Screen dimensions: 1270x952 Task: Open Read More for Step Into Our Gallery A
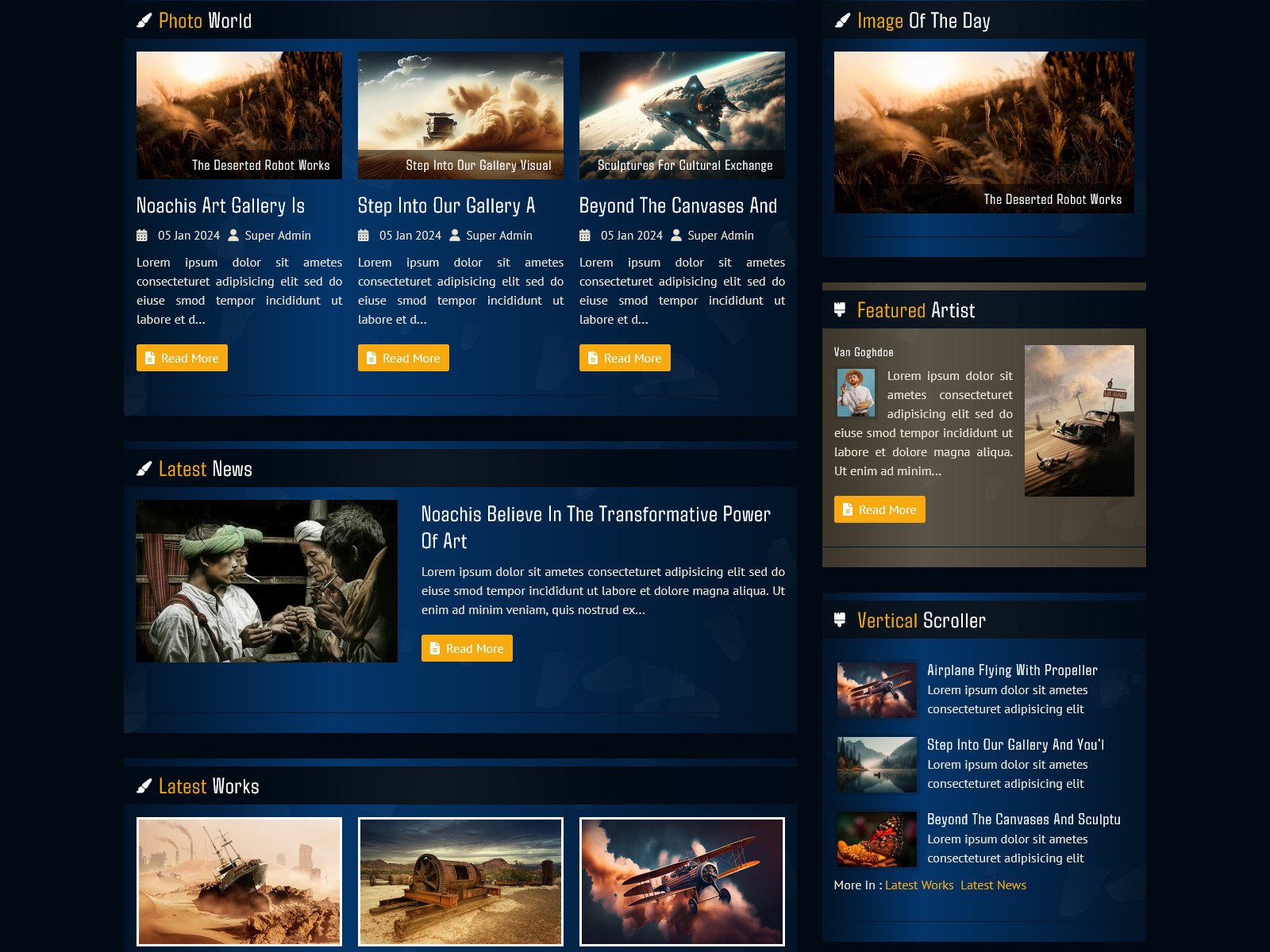pyautogui.click(x=403, y=358)
